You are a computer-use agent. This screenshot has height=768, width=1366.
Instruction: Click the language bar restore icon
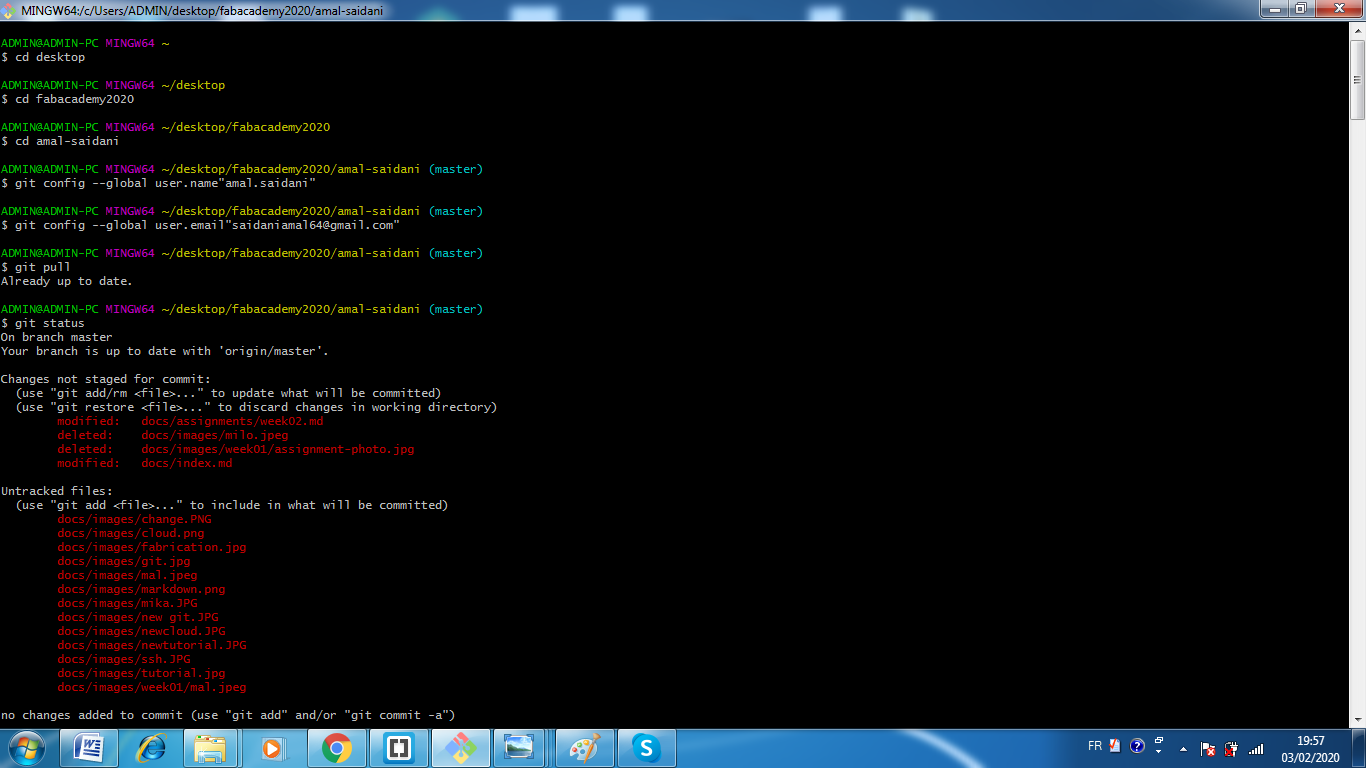(1159, 742)
